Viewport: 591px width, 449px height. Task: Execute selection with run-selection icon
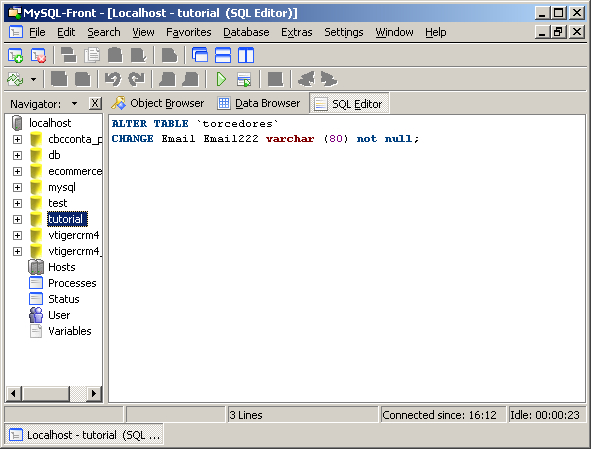point(244,80)
